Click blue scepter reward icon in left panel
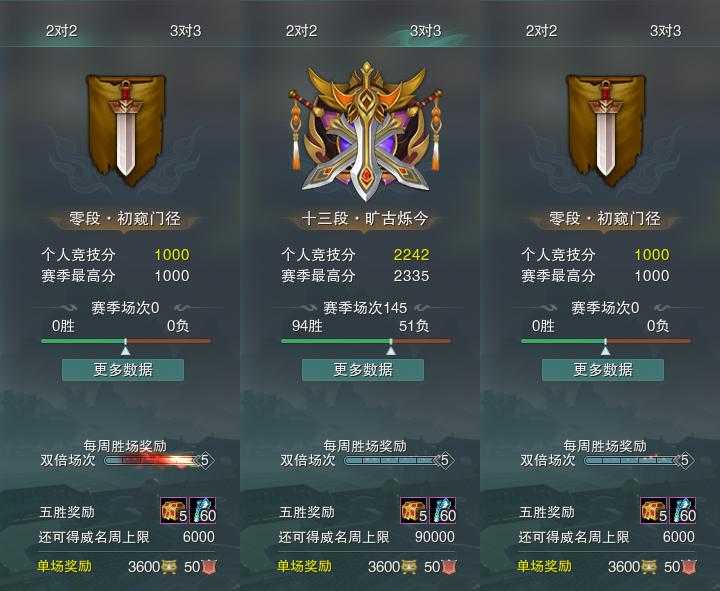The height and width of the screenshot is (591, 720). point(202,510)
